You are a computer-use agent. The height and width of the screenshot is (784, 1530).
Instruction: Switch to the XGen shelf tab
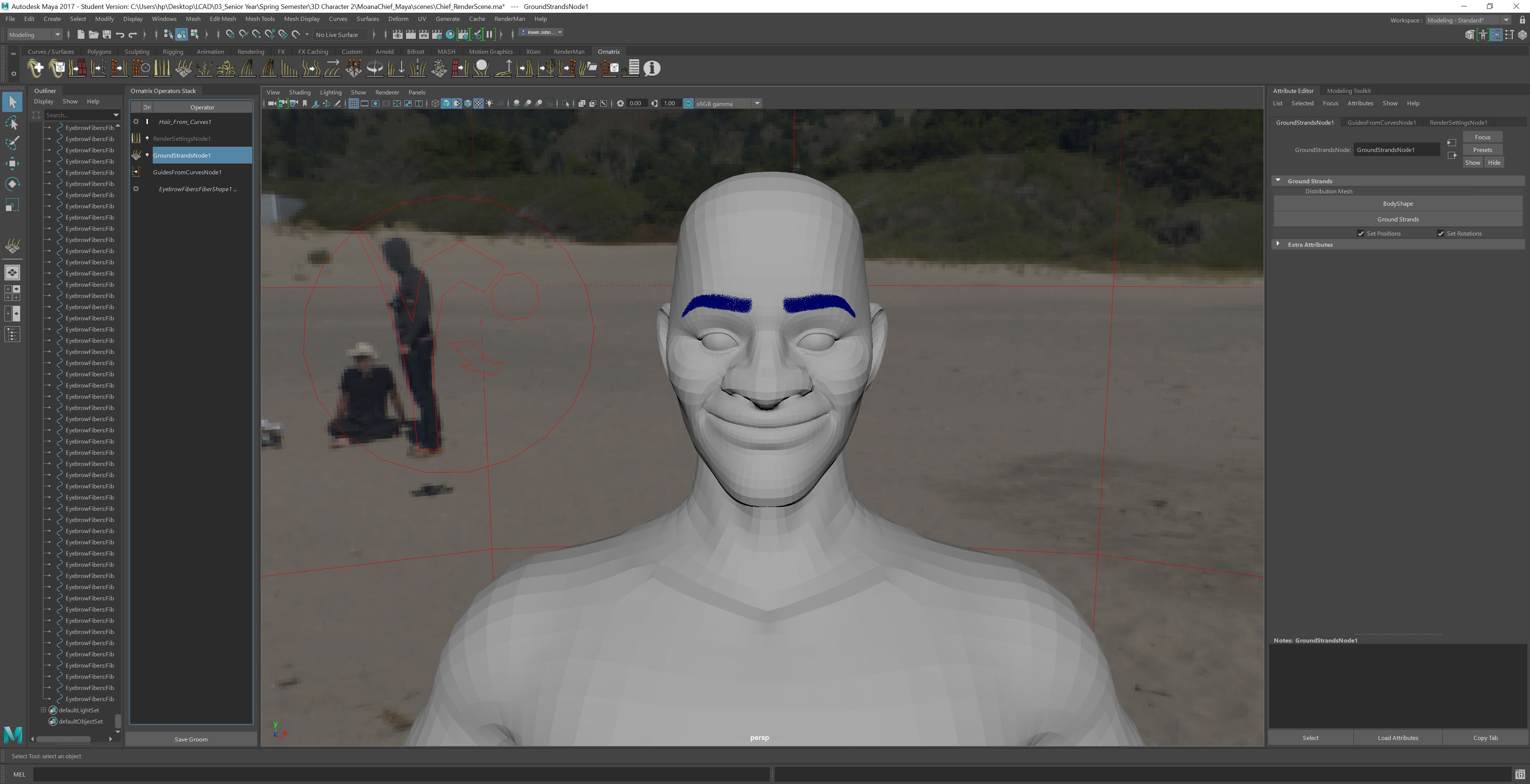(x=533, y=52)
